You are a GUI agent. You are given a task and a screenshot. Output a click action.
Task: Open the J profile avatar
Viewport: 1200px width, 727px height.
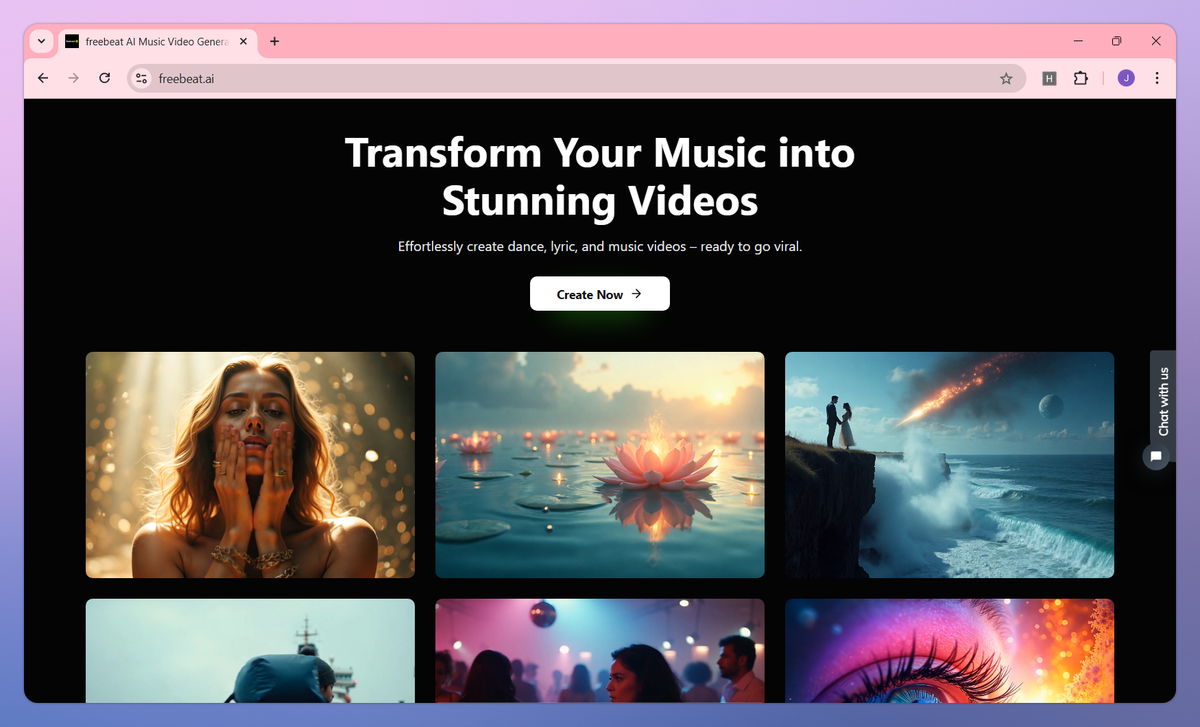(1126, 78)
